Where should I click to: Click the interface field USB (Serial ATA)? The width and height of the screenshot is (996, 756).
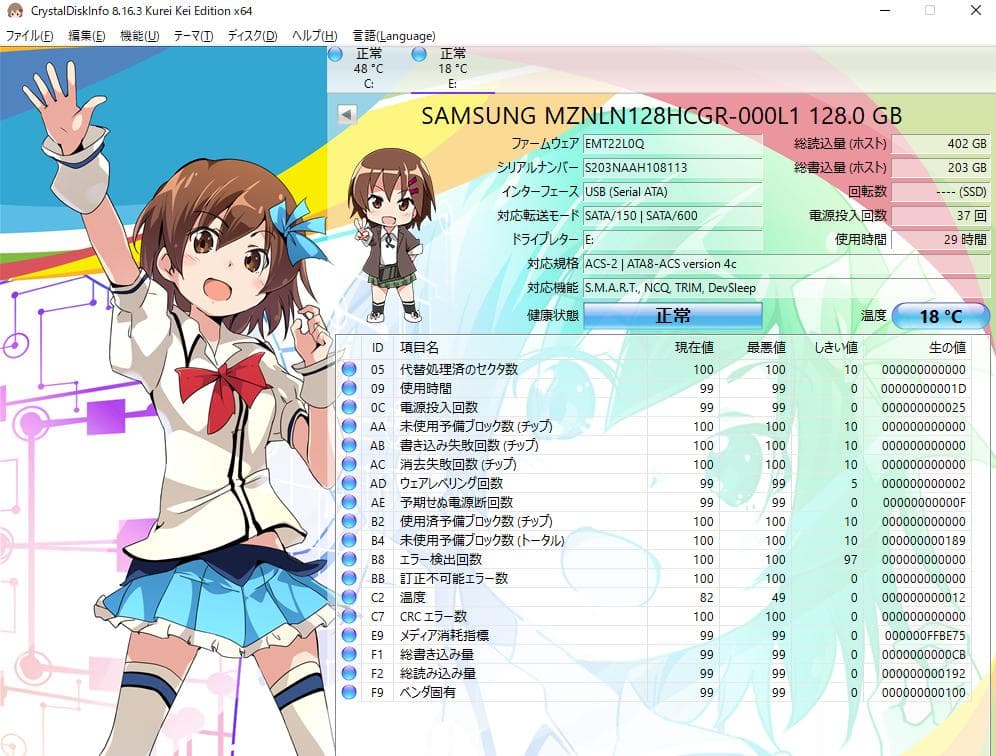(673, 192)
